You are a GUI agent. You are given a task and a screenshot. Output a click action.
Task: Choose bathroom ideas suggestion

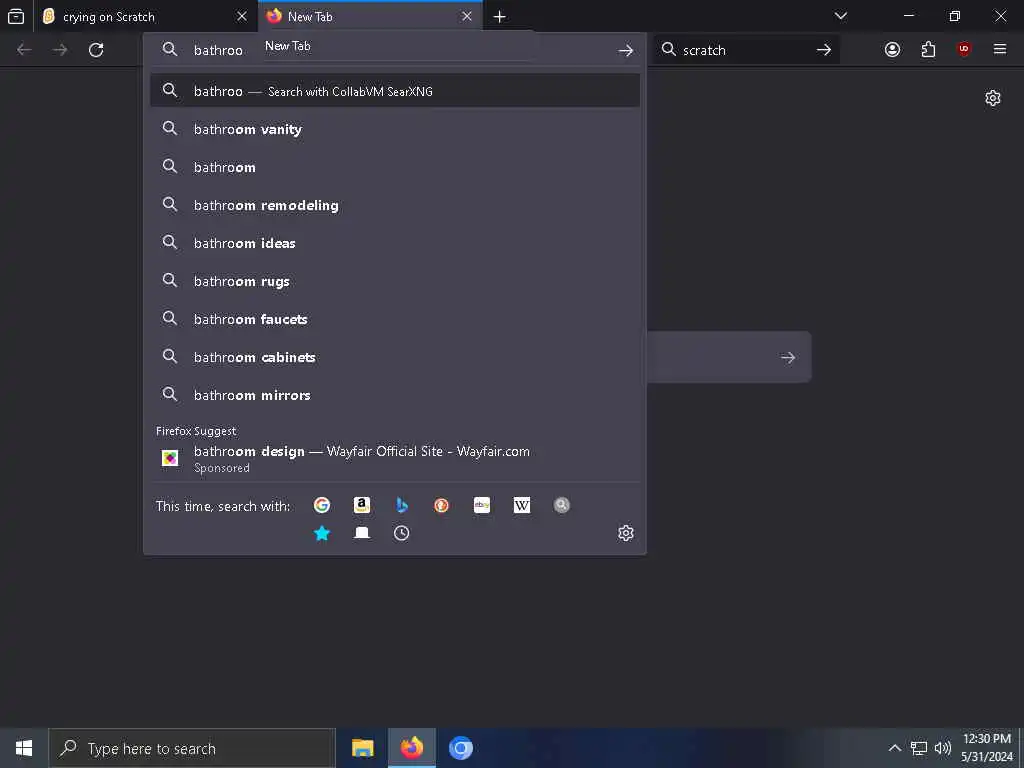tap(394, 242)
